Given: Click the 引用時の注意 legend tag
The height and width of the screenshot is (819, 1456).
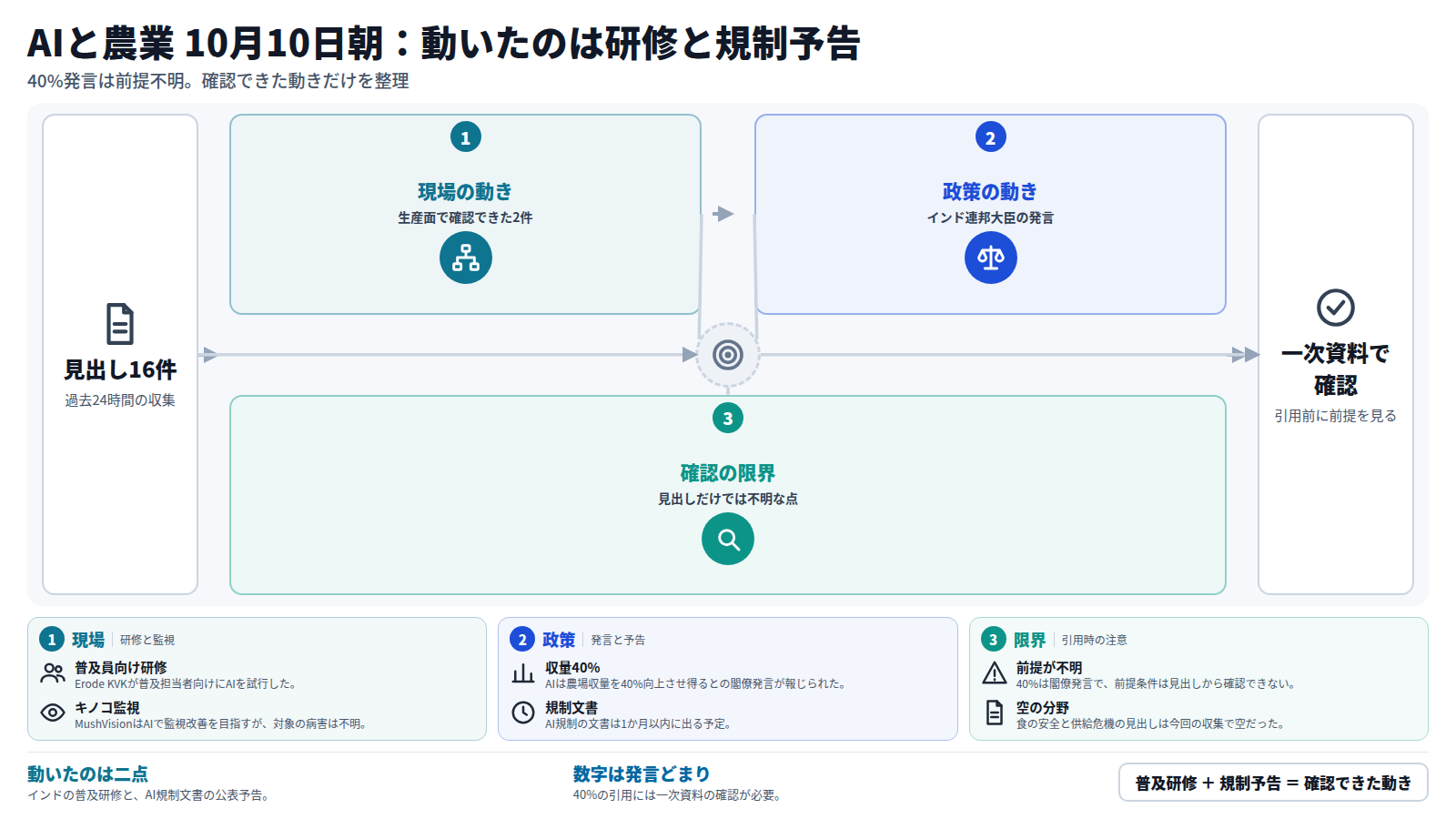Looking at the screenshot, I should pyautogui.click(x=1094, y=641).
